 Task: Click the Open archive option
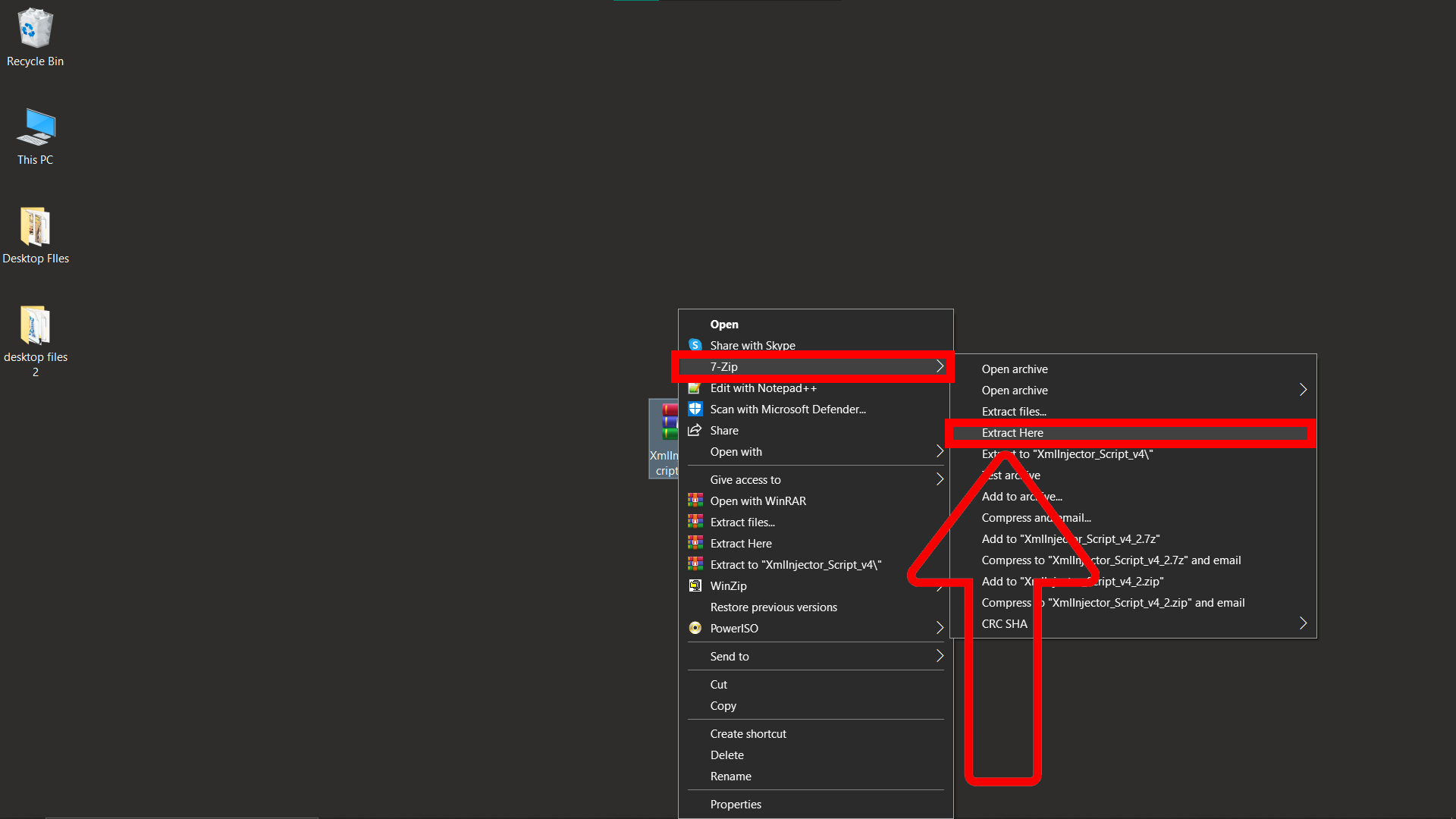click(1015, 368)
